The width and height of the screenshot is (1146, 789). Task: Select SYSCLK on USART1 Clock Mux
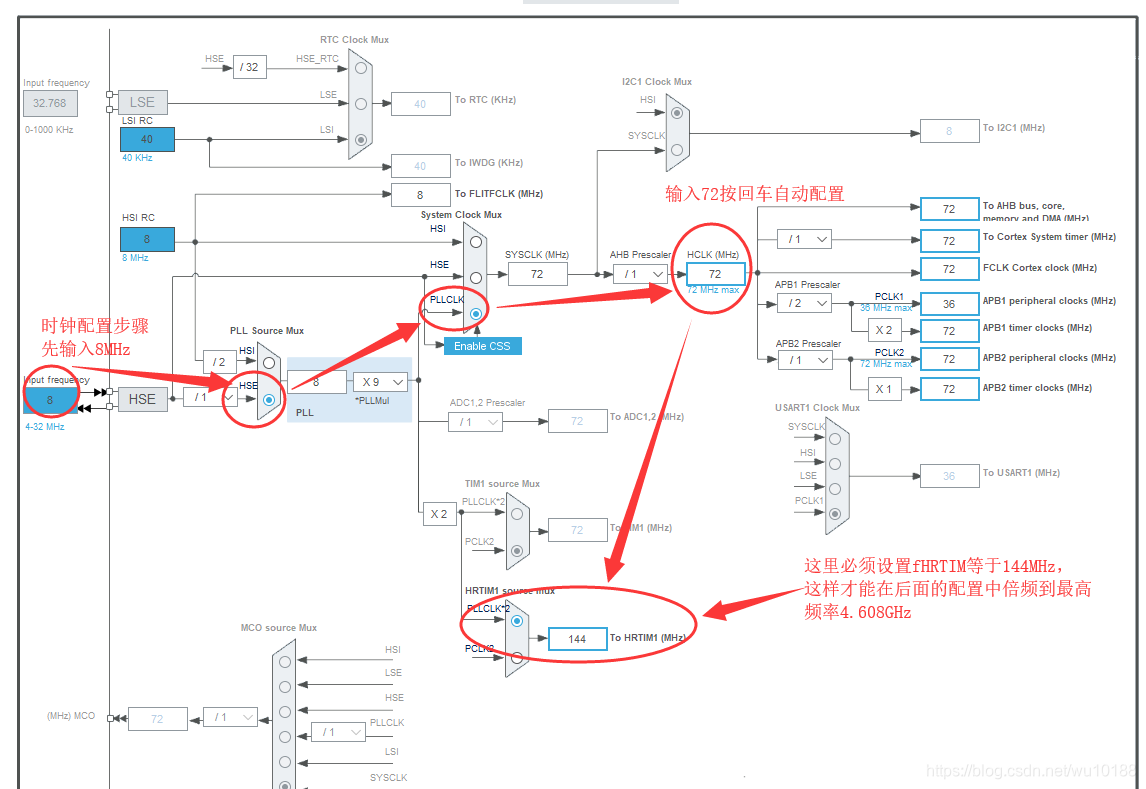click(x=835, y=439)
